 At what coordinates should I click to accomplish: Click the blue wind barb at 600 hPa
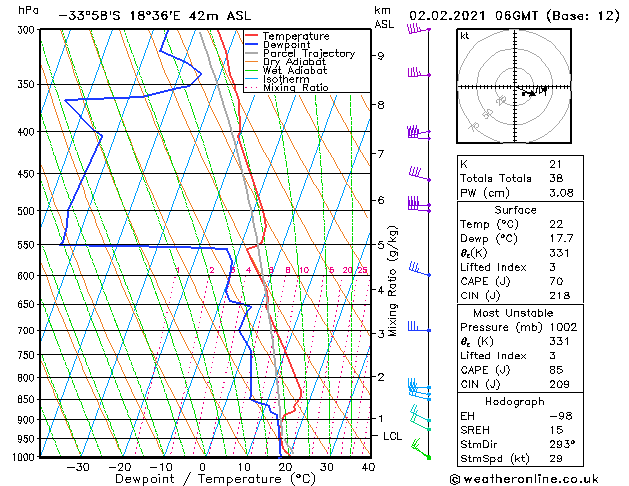point(420,269)
